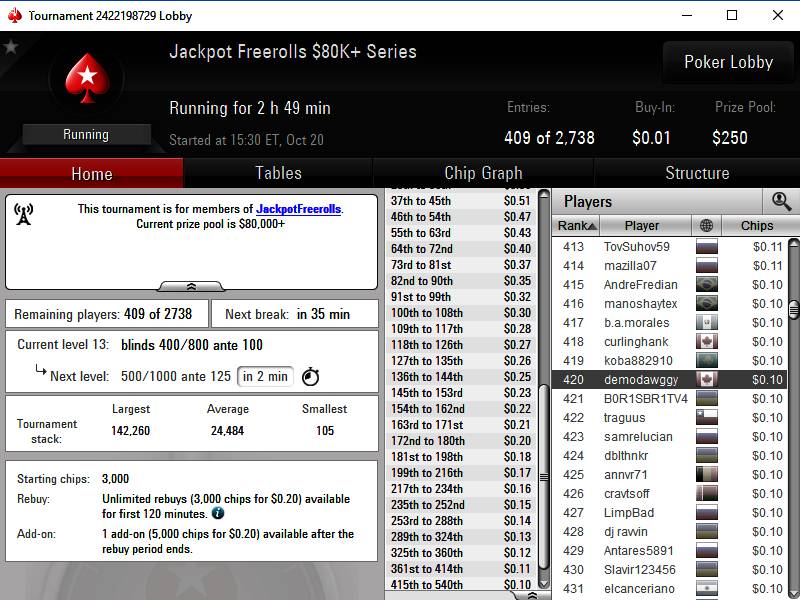Open the JackpotFreerolls link
This screenshot has width=800, height=600.
coord(298,209)
